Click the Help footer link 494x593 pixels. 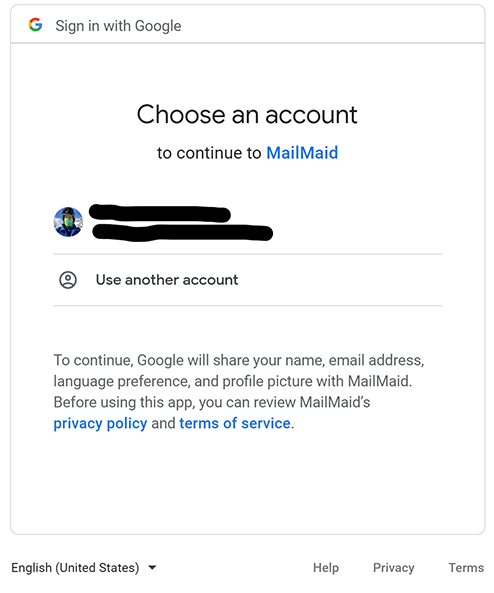click(326, 568)
